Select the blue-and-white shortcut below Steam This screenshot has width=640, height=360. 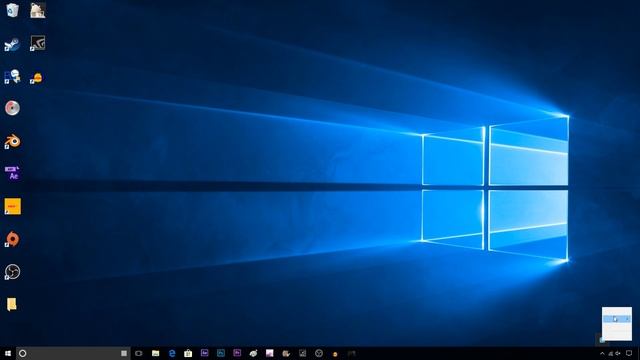(12, 77)
